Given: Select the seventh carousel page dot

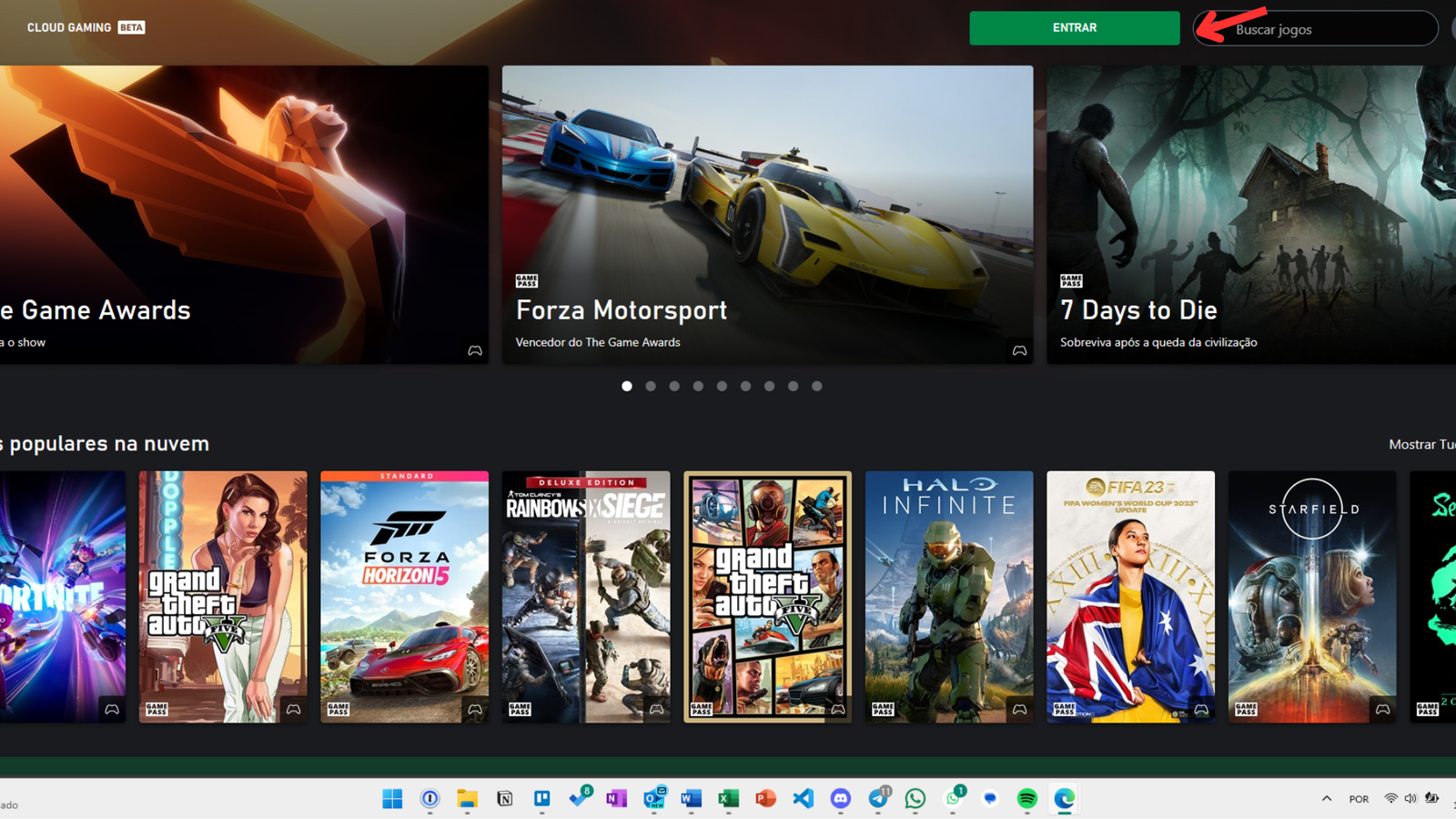Looking at the screenshot, I should coord(769,386).
